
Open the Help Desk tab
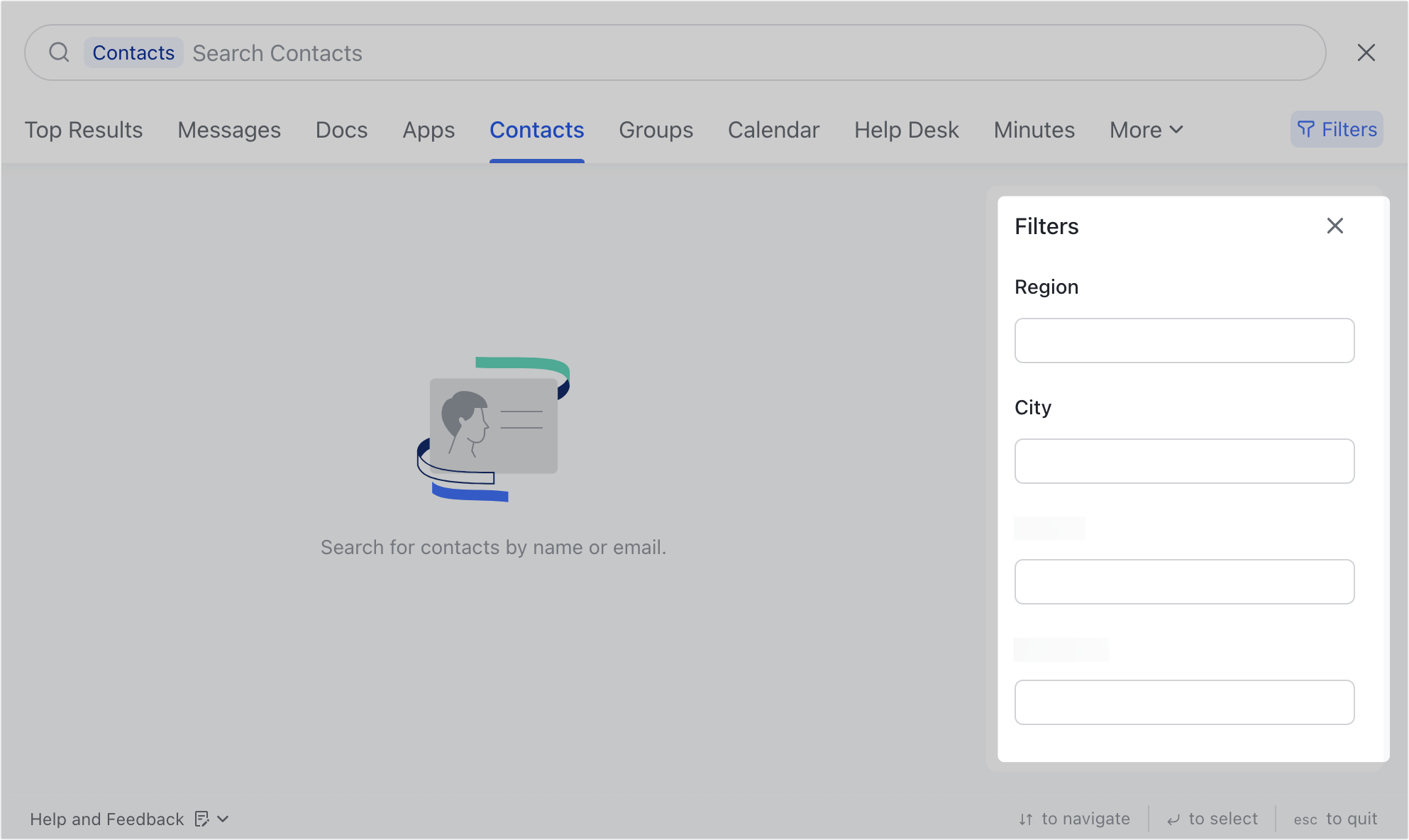(x=906, y=130)
